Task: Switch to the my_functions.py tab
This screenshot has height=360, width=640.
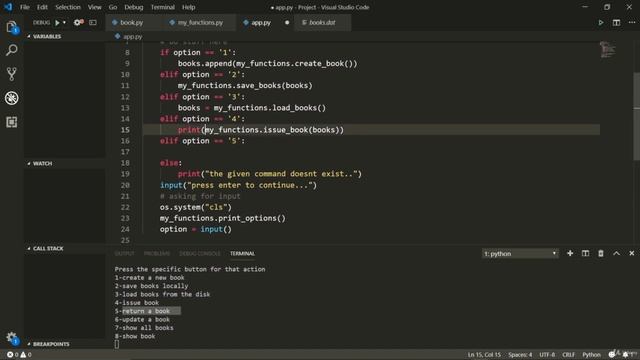Action: (x=200, y=22)
